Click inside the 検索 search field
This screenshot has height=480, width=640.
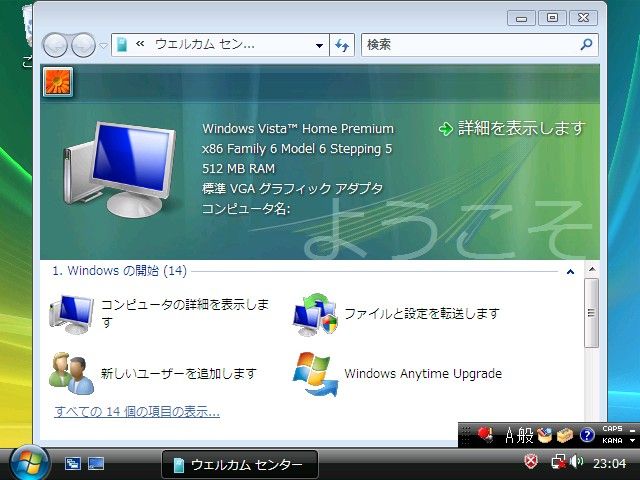pos(468,45)
